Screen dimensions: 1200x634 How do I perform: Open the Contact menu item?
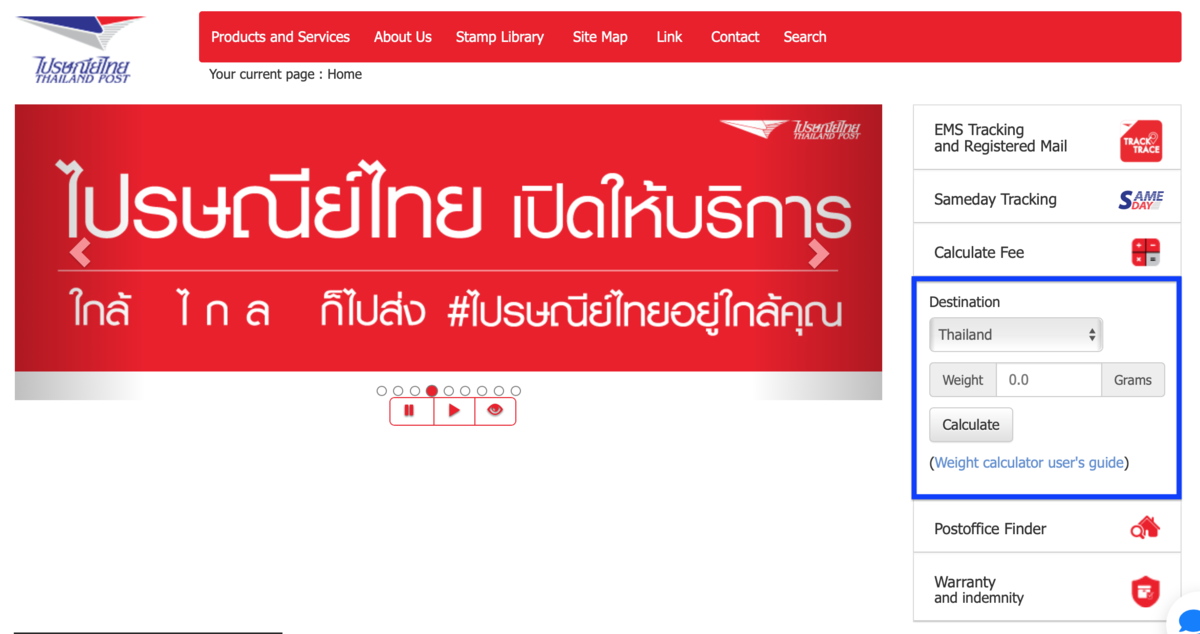tap(735, 37)
